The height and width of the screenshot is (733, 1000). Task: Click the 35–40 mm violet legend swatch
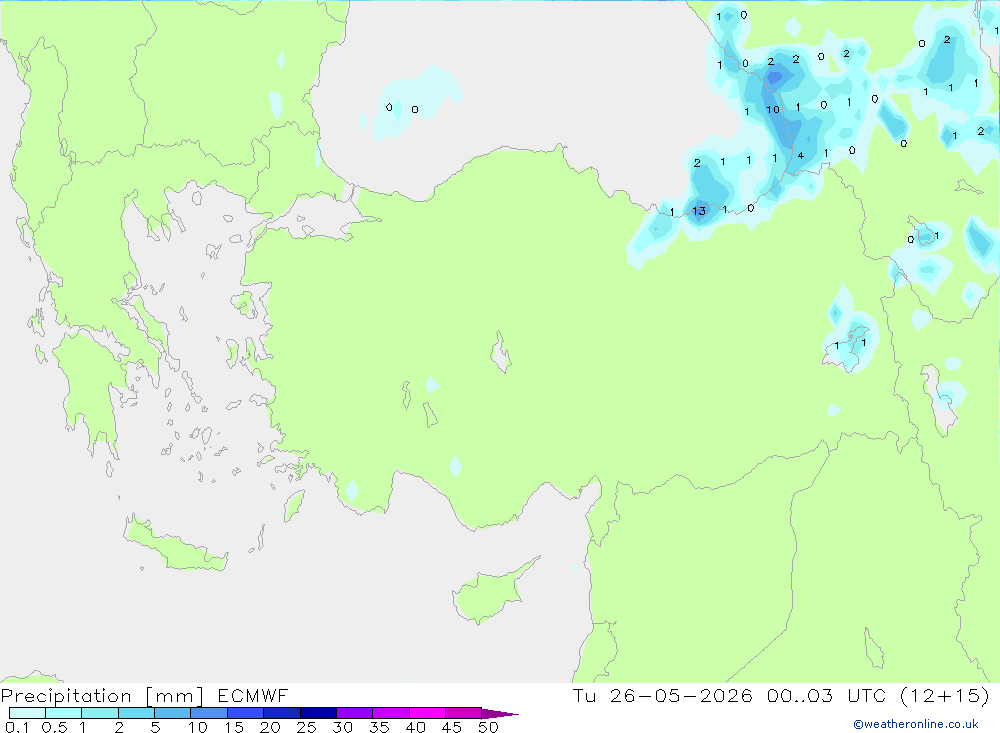click(x=391, y=713)
